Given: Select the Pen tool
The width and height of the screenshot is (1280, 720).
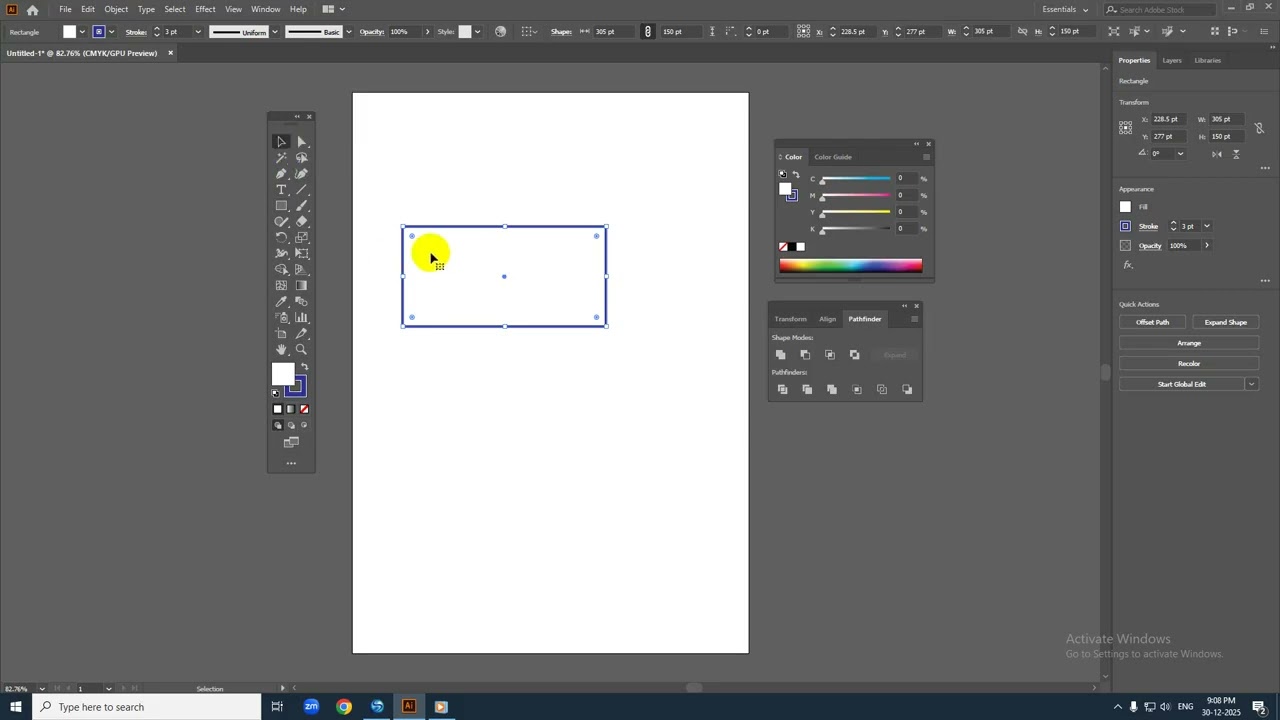Looking at the screenshot, I should pyautogui.click(x=281, y=174).
